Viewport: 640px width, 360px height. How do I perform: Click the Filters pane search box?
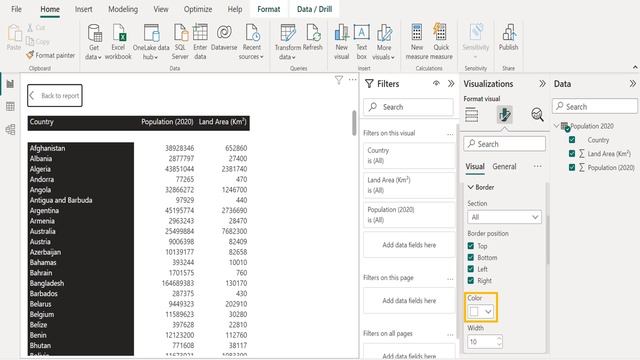pyautogui.click(x=409, y=107)
